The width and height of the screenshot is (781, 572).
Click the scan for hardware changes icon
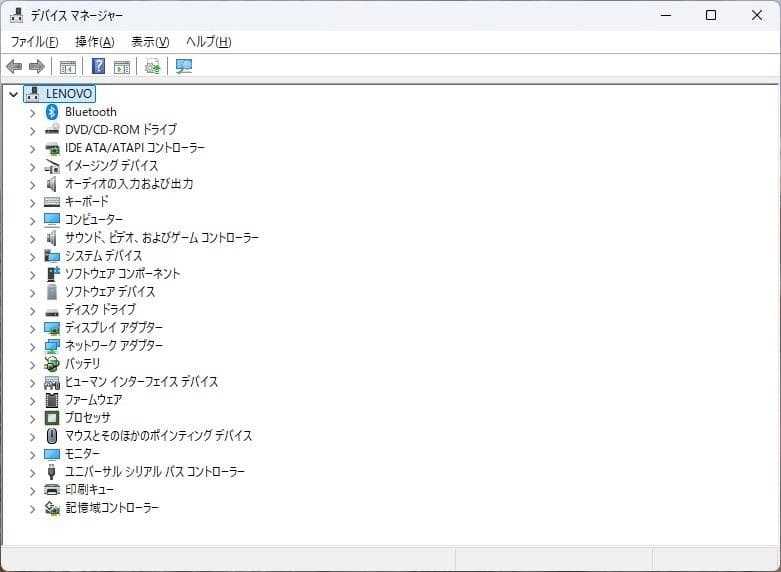pyautogui.click(x=184, y=66)
